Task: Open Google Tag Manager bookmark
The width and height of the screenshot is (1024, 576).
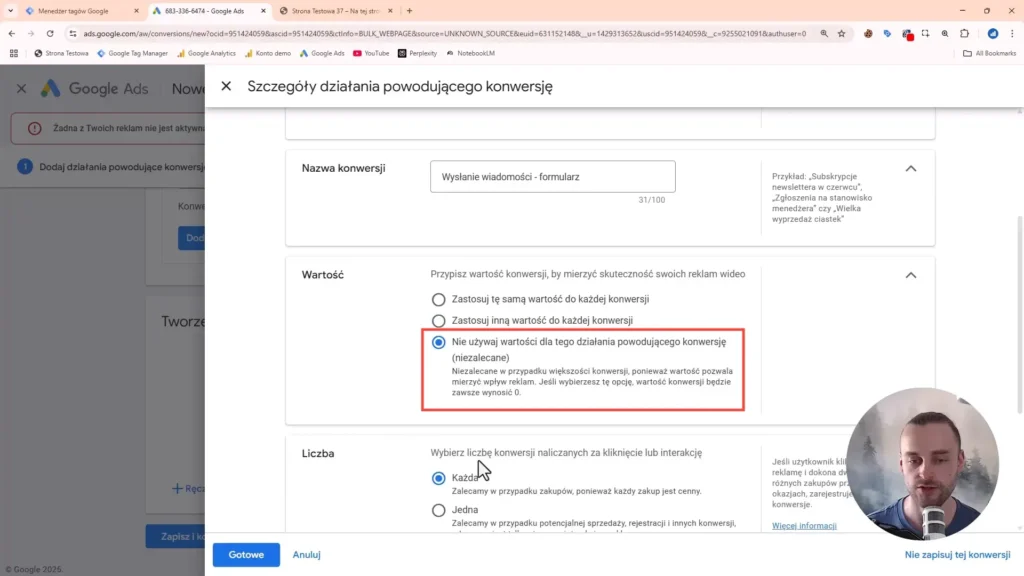Action: point(133,54)
